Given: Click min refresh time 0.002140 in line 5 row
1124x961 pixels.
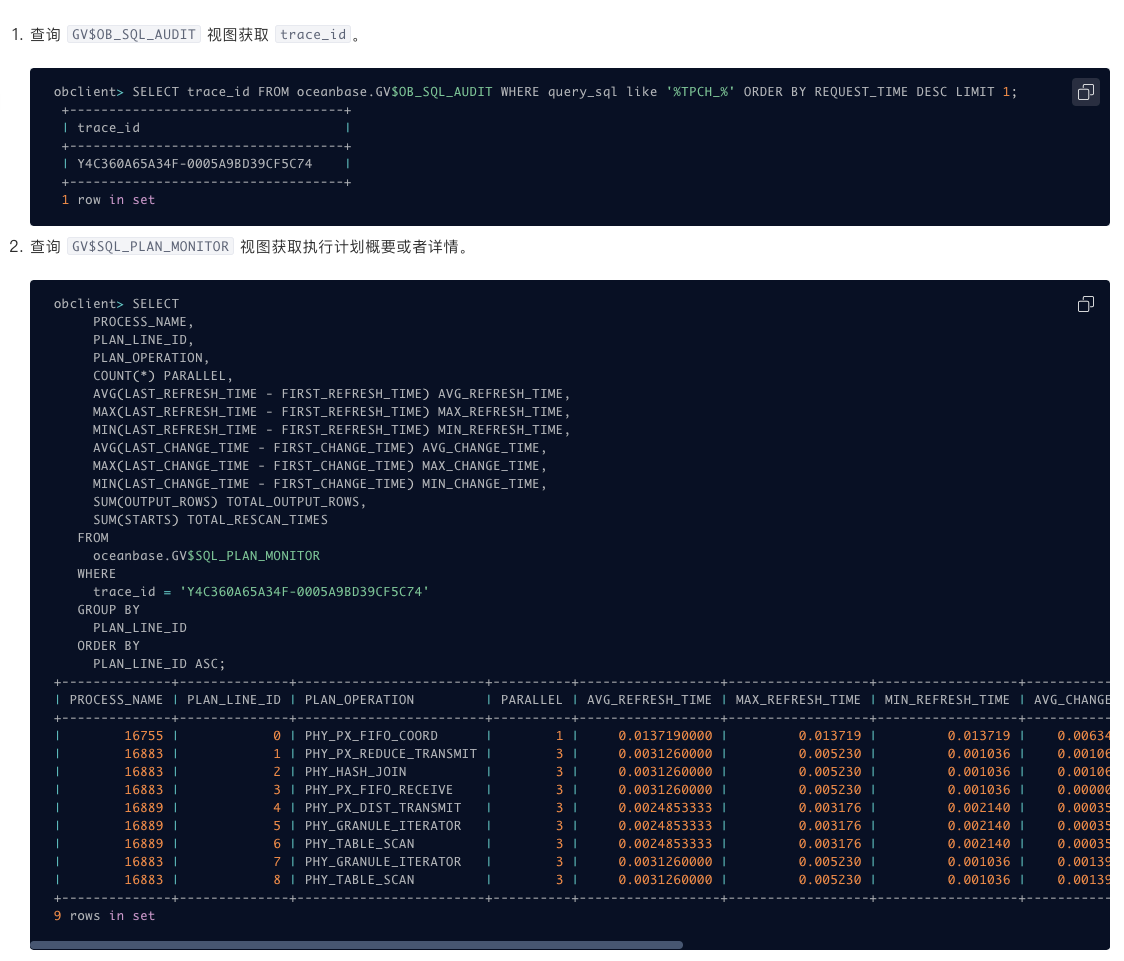Looking at the screenshot, I should 978,826.
